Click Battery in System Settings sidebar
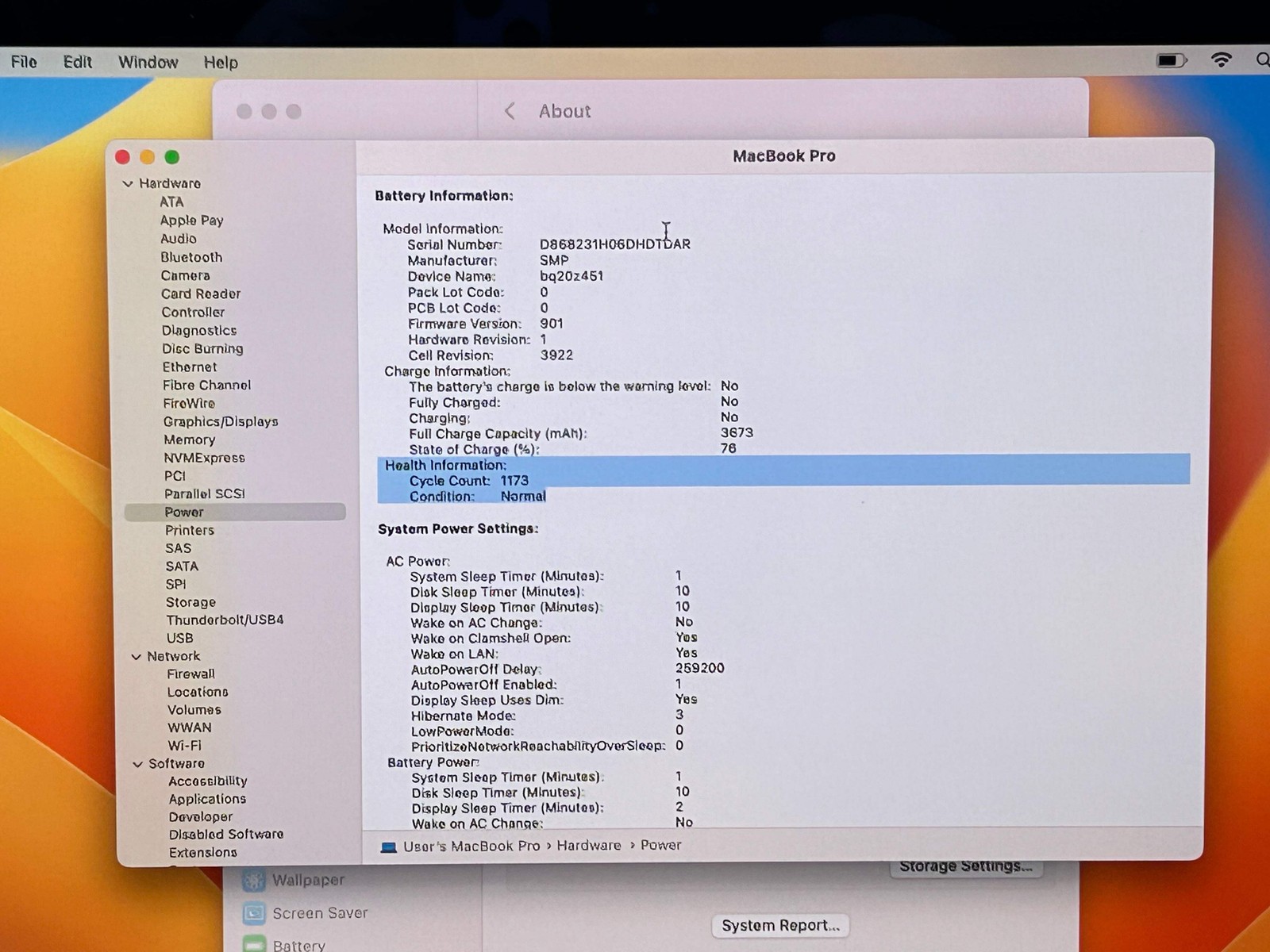This screenshot has height=952, width=1270. click(x=298, y=946)
